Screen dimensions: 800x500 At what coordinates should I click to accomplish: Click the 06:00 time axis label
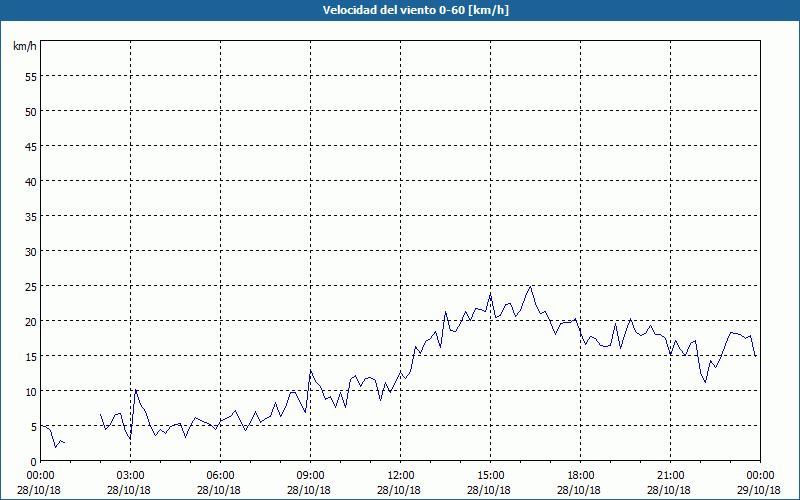point(220,476)
